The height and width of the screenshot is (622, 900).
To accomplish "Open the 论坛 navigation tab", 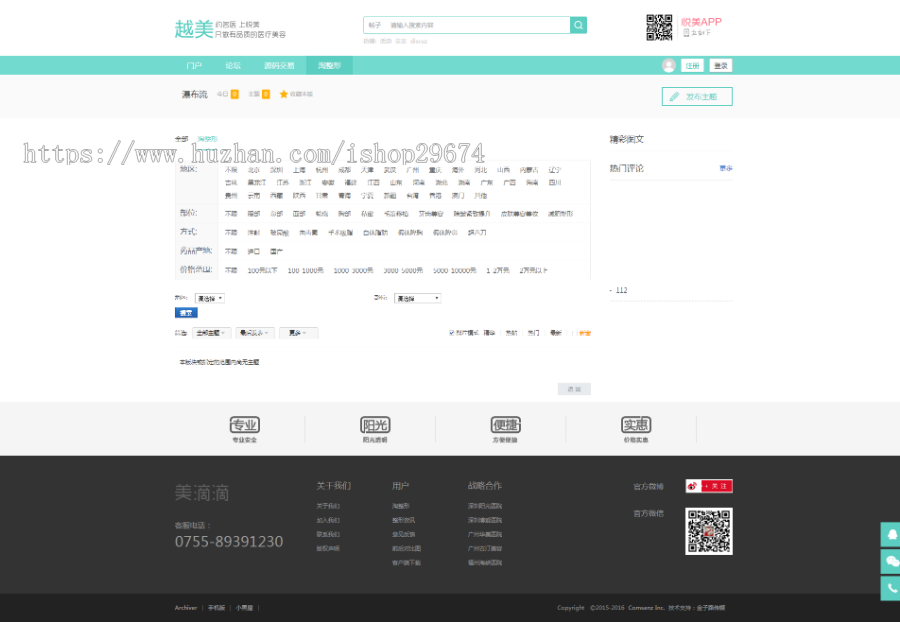I will pos(233,65).
